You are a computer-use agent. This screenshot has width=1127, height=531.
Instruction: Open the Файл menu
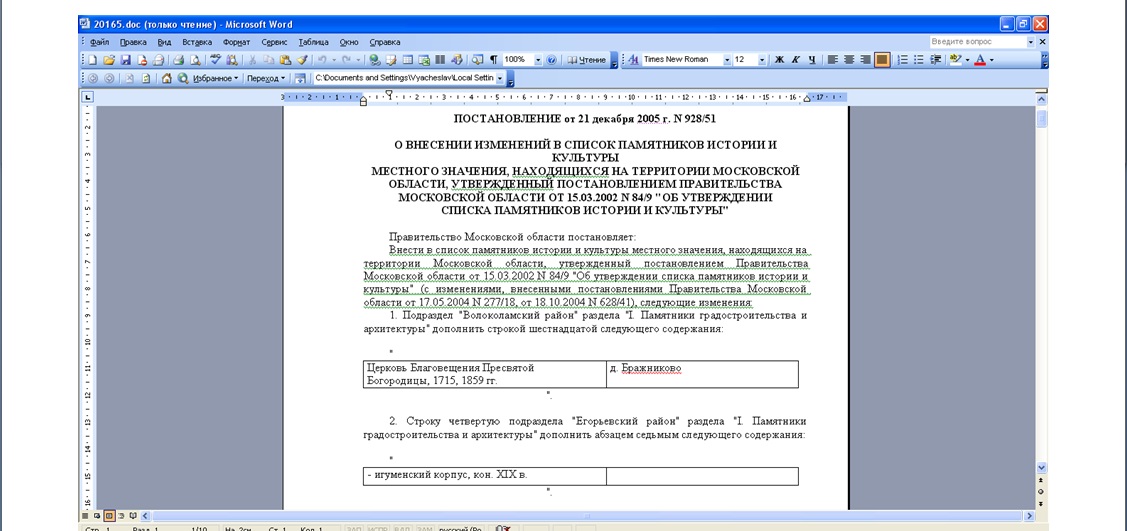coord(99,42)
